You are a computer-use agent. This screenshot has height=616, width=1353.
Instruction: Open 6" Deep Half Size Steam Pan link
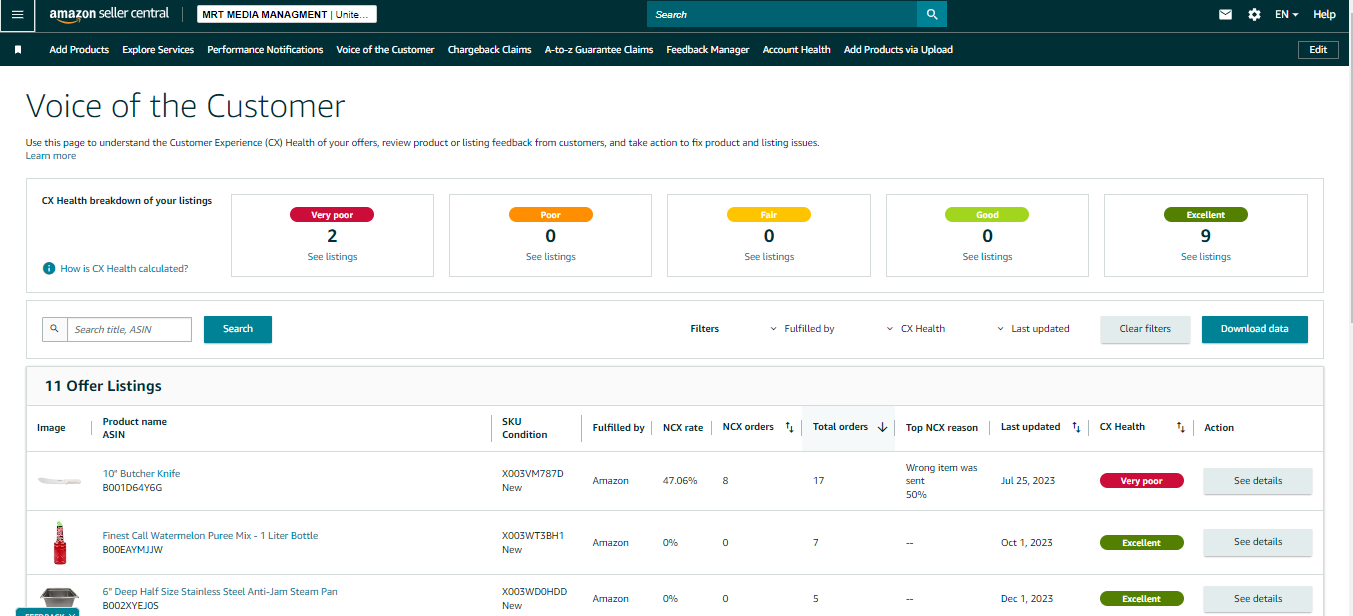[220, 592]
